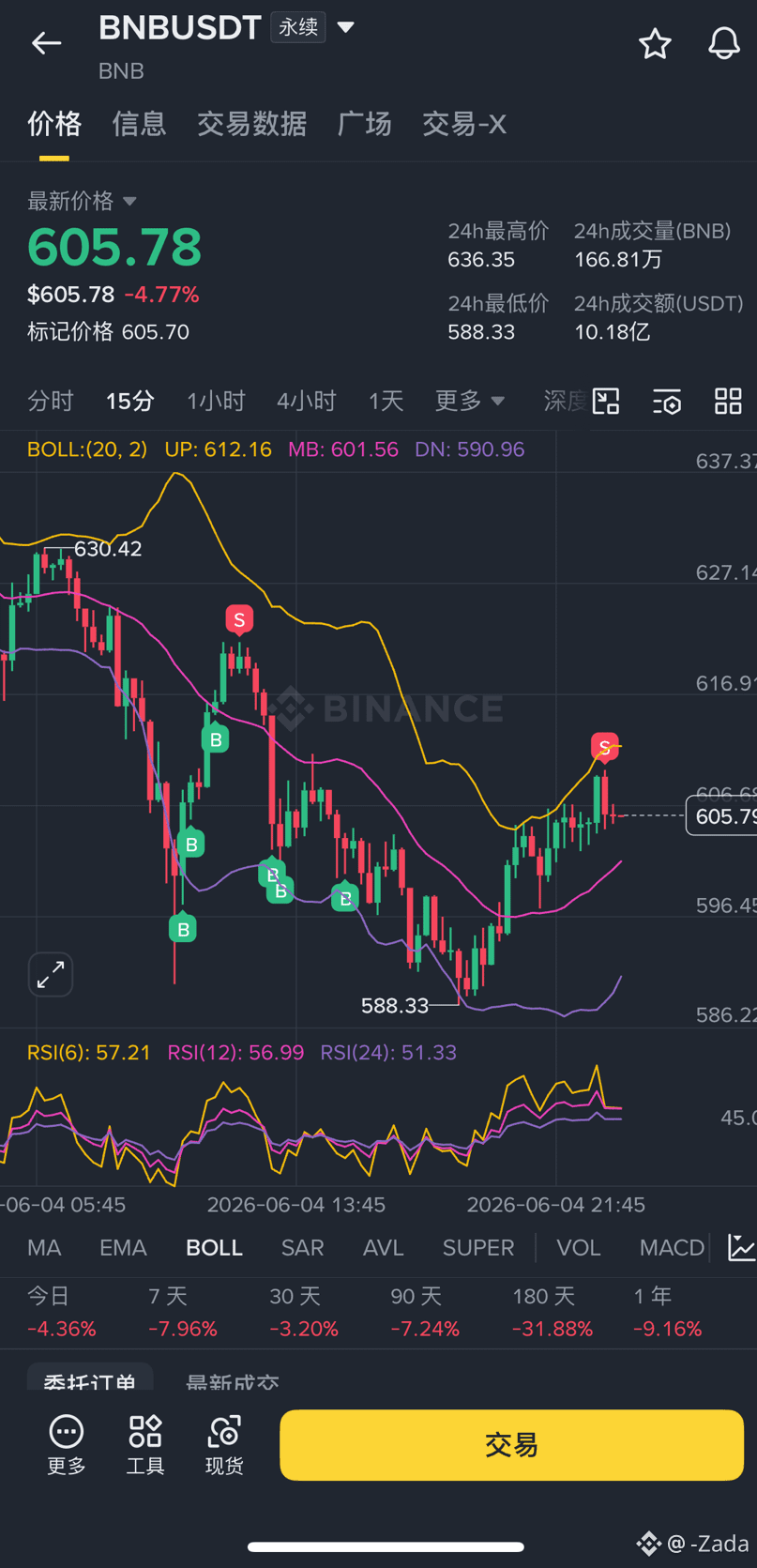Toggle BOLL indicator
This screenshot has width=757, height=1568.
[214, 1248]
